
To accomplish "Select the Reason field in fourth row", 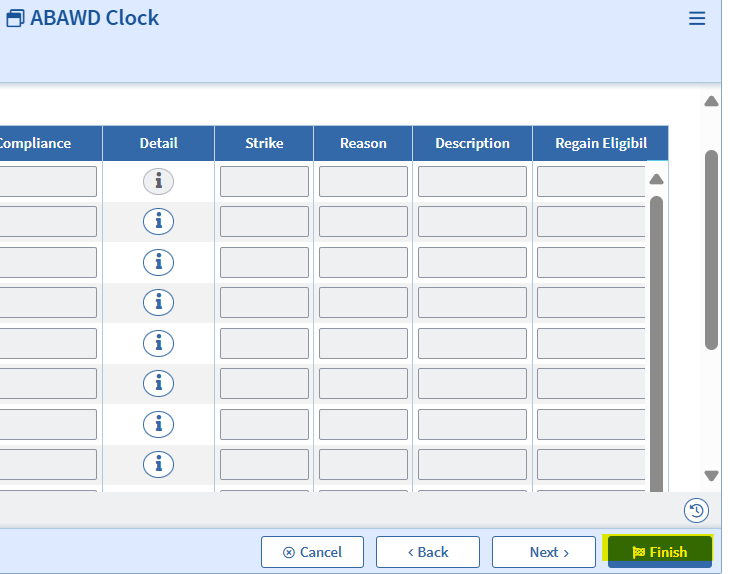I will (x=363, y=303).
